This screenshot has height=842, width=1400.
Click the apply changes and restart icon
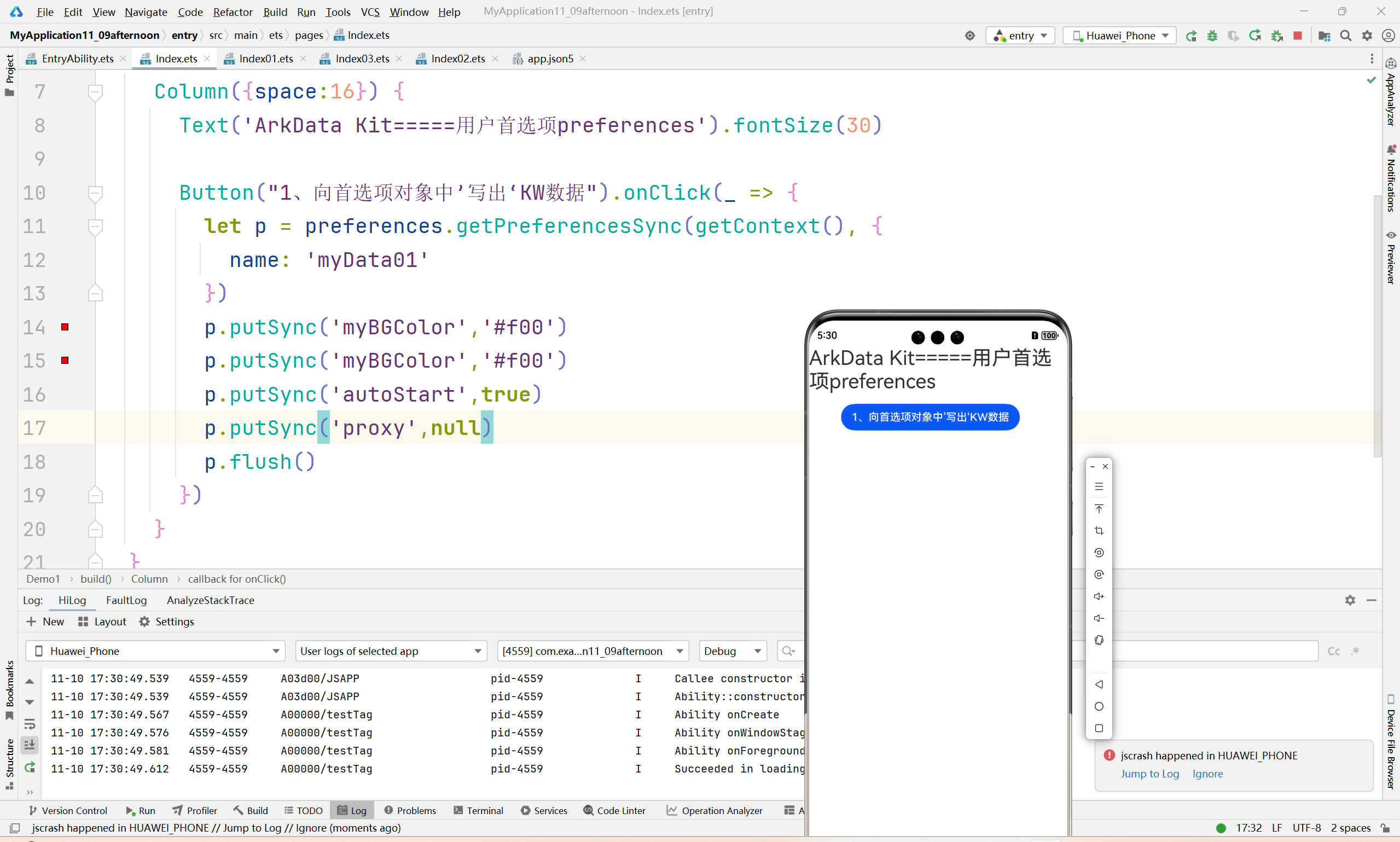click(x=1256, y=36)
